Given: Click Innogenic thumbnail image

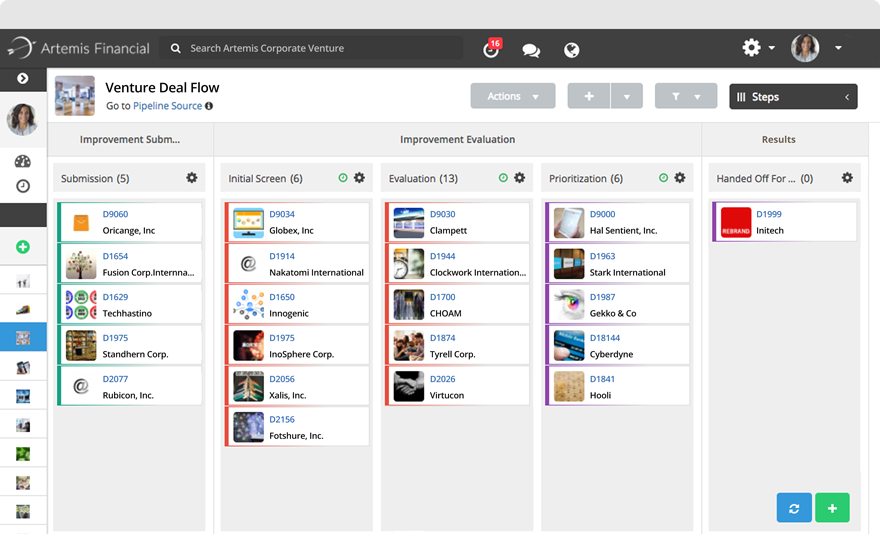Looking at the screenshot, I should pos(248,304).
